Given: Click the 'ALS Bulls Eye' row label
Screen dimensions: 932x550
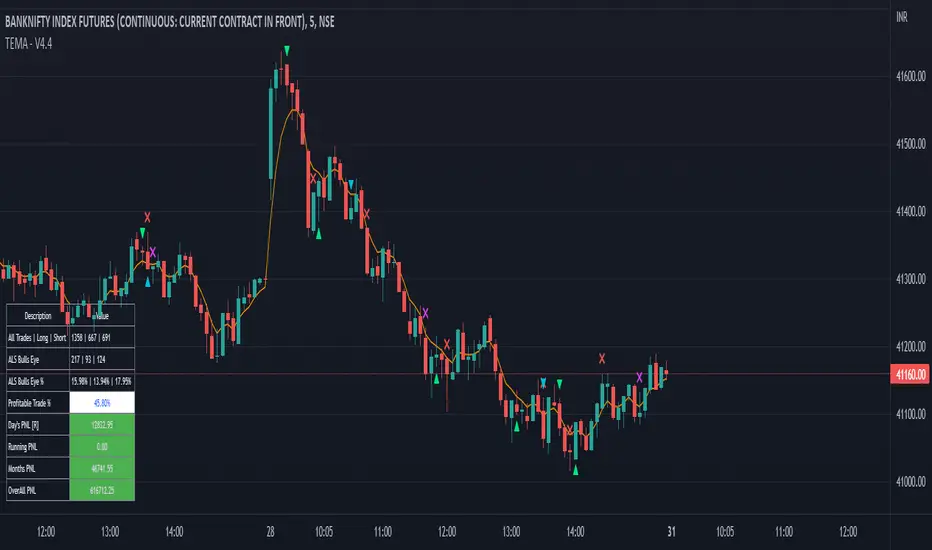Looking at the screenshot, I should (x=37, y=360).
